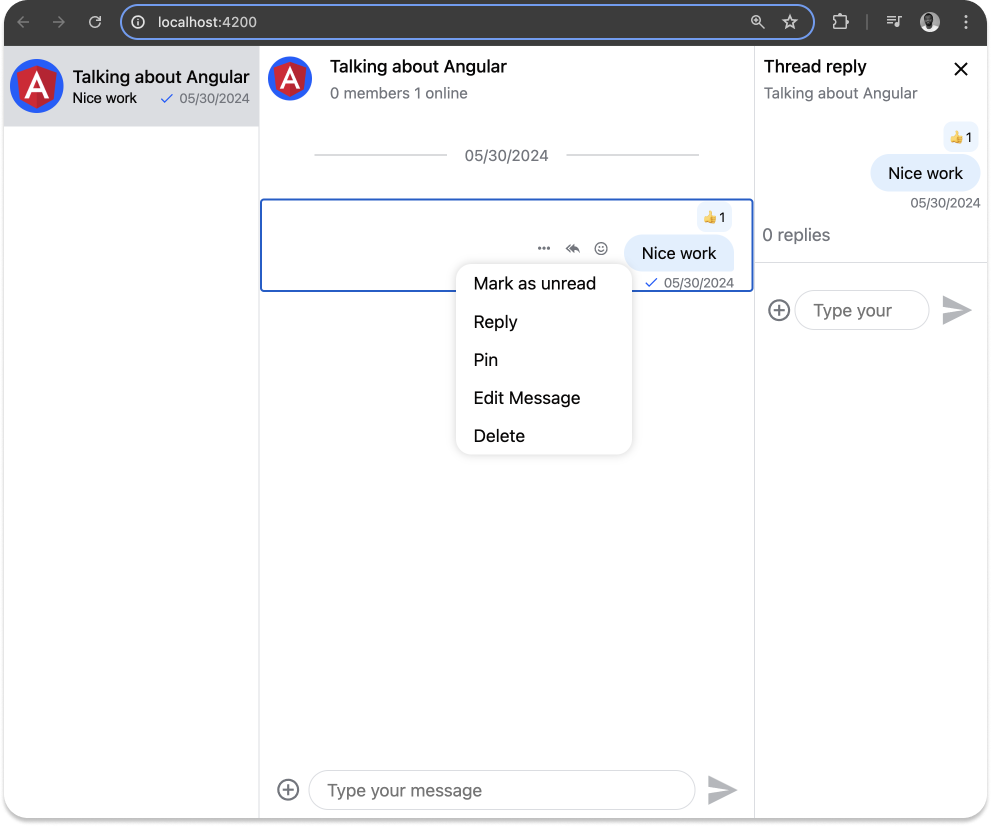The height and width of the screenshot is (826, 991).
Task: Open the media control icon in toolbar
Action: point(894,22)
